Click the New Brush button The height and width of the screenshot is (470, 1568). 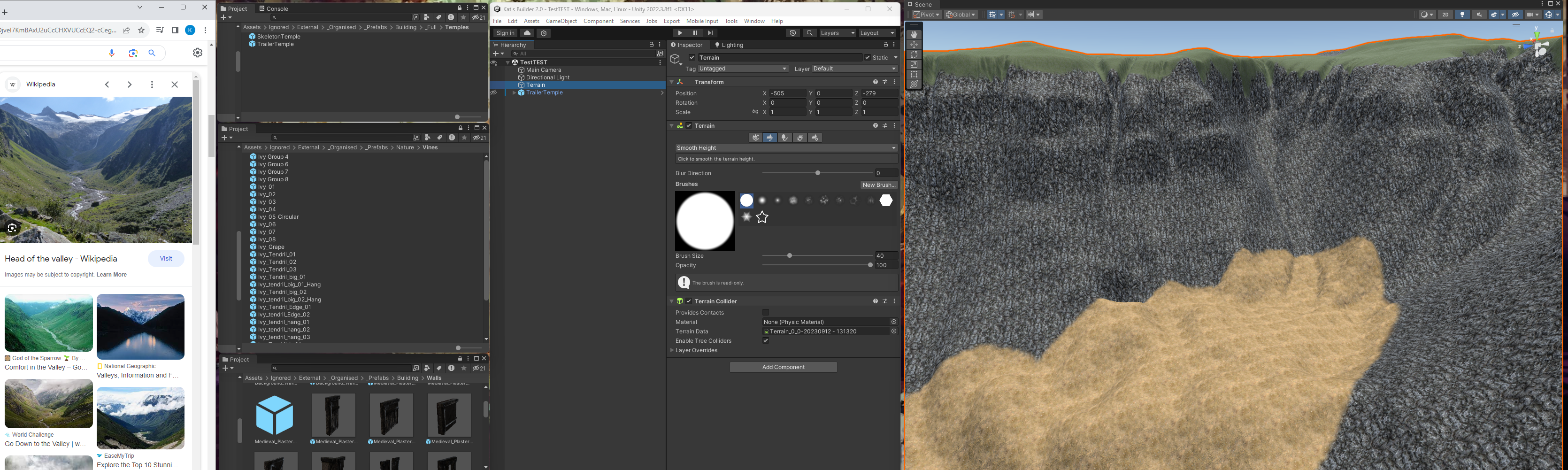pyautogui.click(x=878, y=184)
